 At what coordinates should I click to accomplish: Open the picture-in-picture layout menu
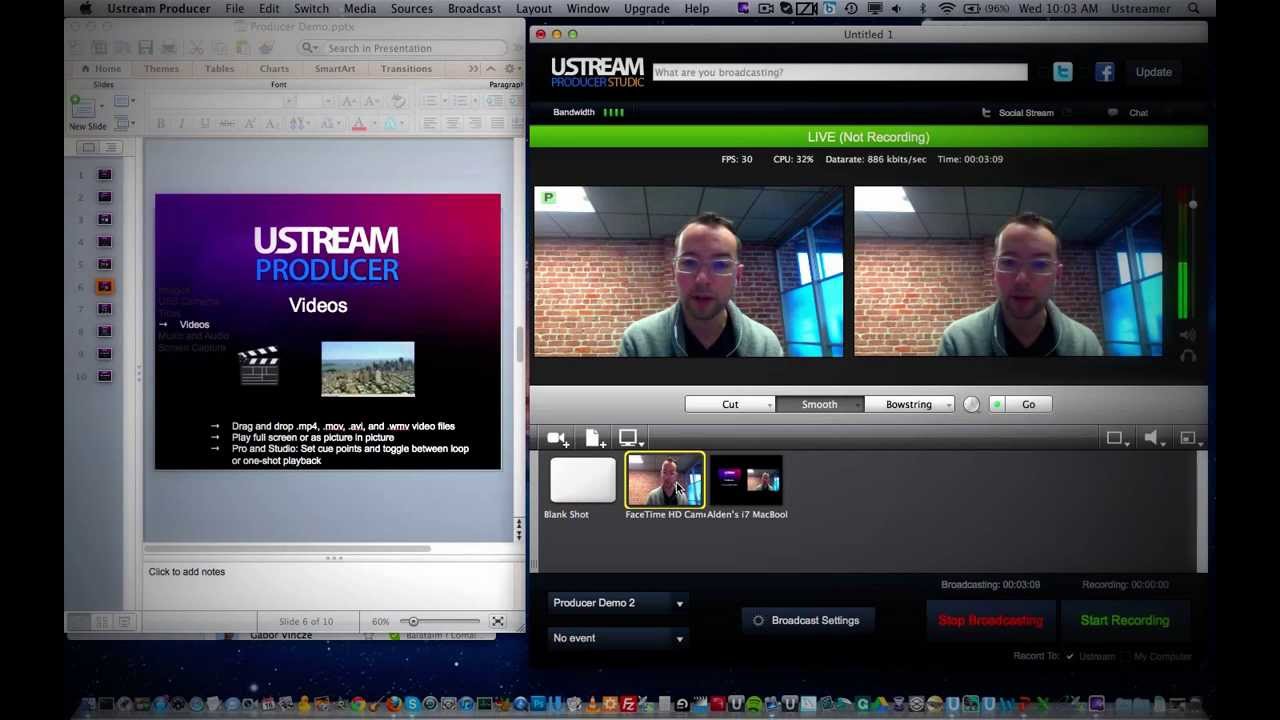(1189, 438)
